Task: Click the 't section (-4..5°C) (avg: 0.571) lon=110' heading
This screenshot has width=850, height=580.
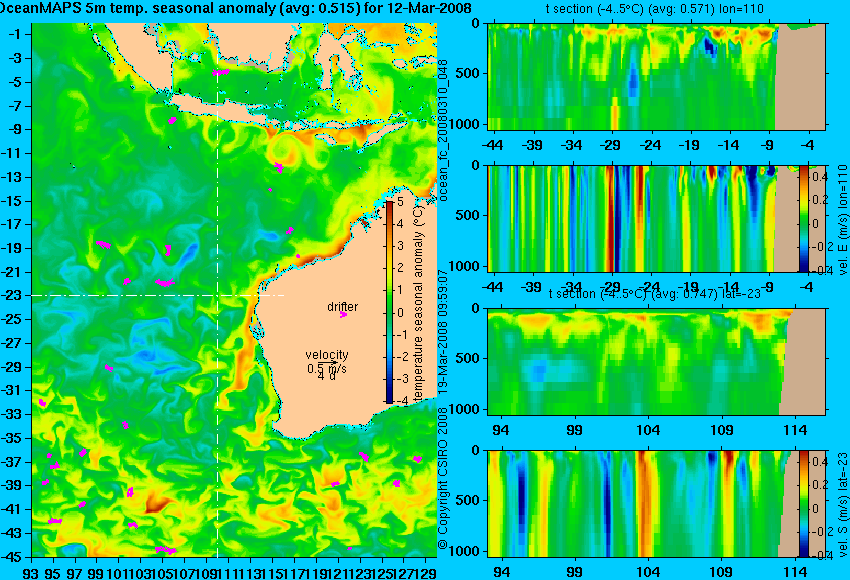Action: (654, 9)
